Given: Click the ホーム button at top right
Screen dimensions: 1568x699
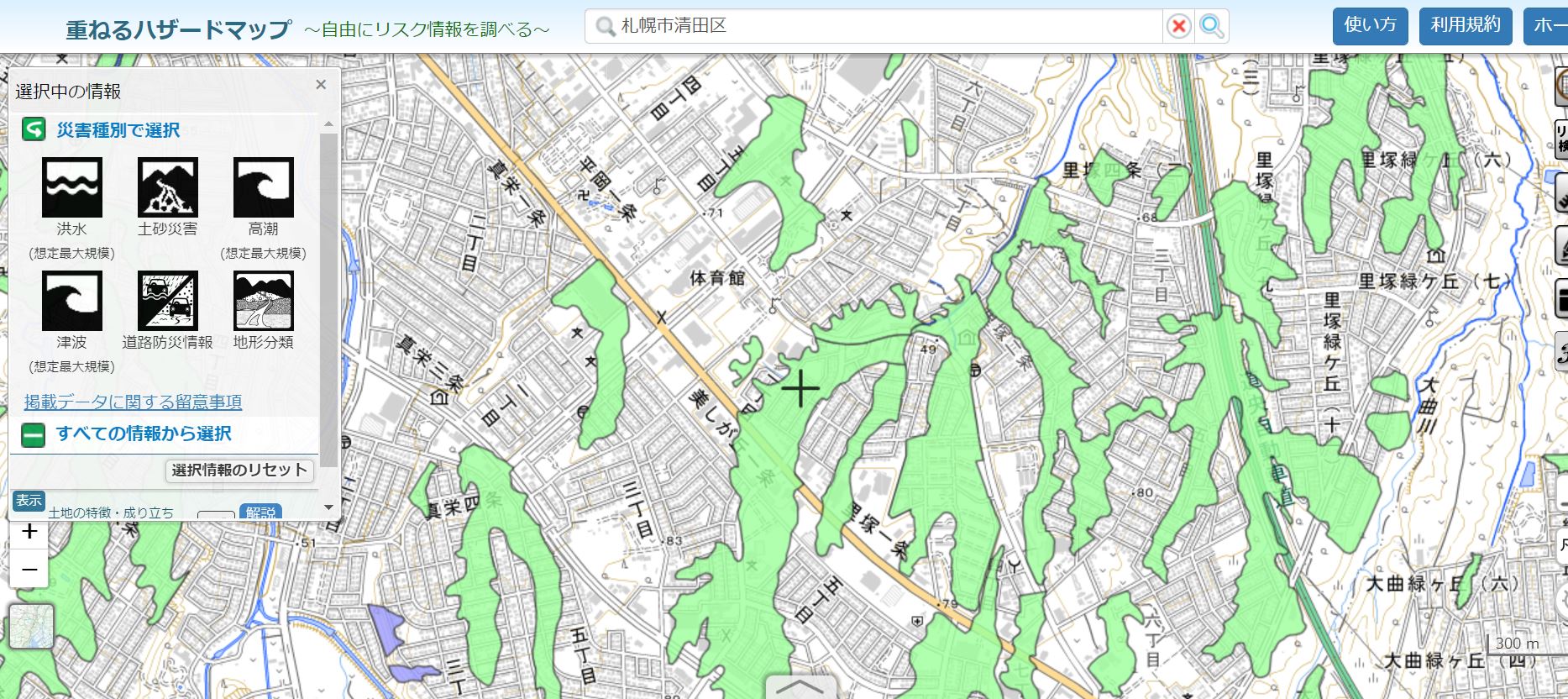Looking at the screenshot, I should pos(1546,25).
